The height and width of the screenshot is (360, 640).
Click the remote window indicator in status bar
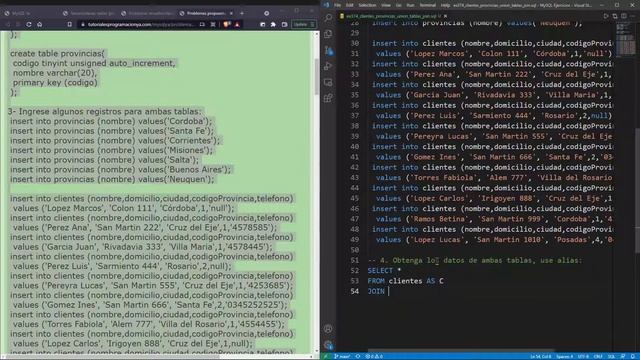326,356
